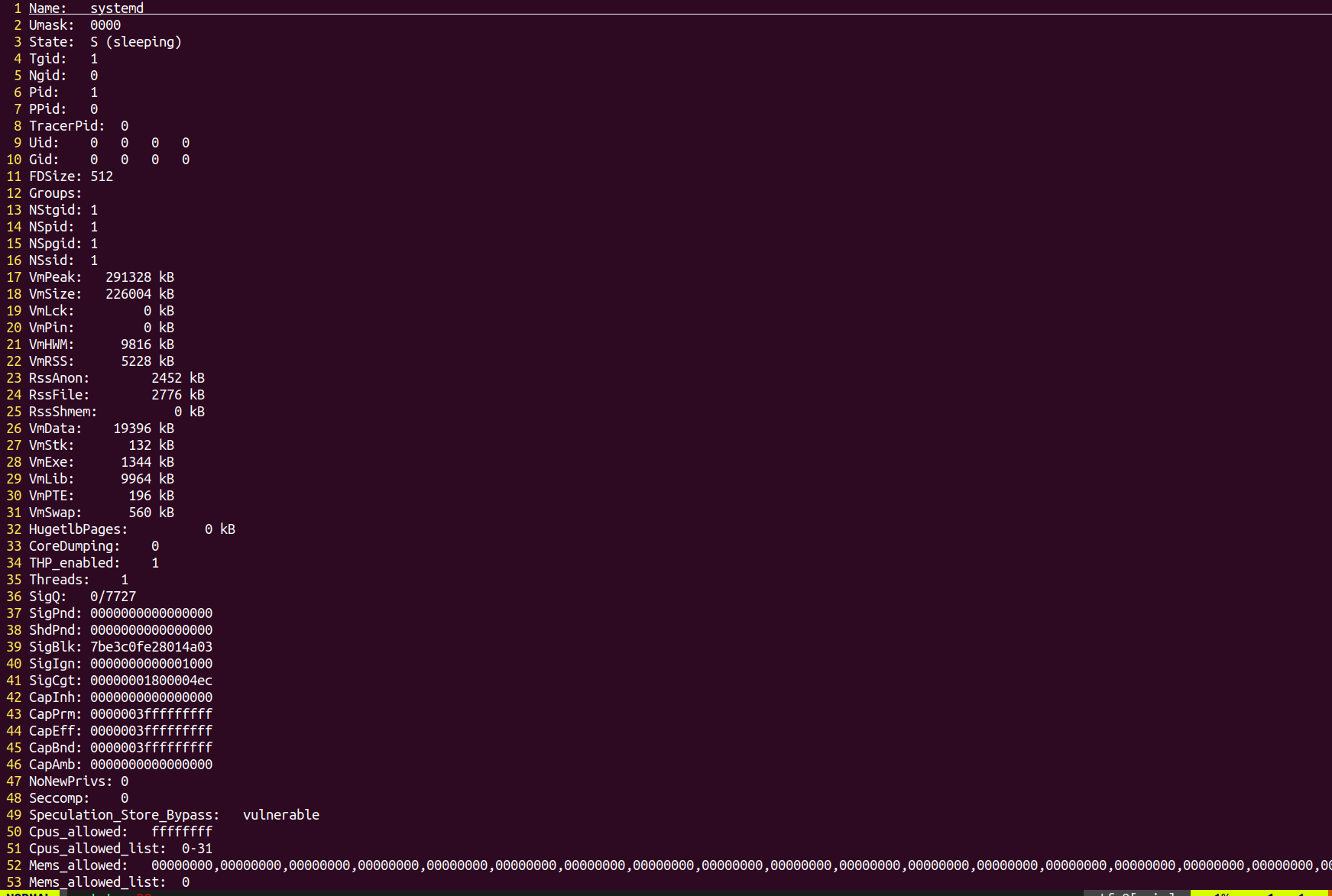Click the 'NoNewPrivs:' label
This screenshot has width=1332, height=896.
click(x=71, y=781)
